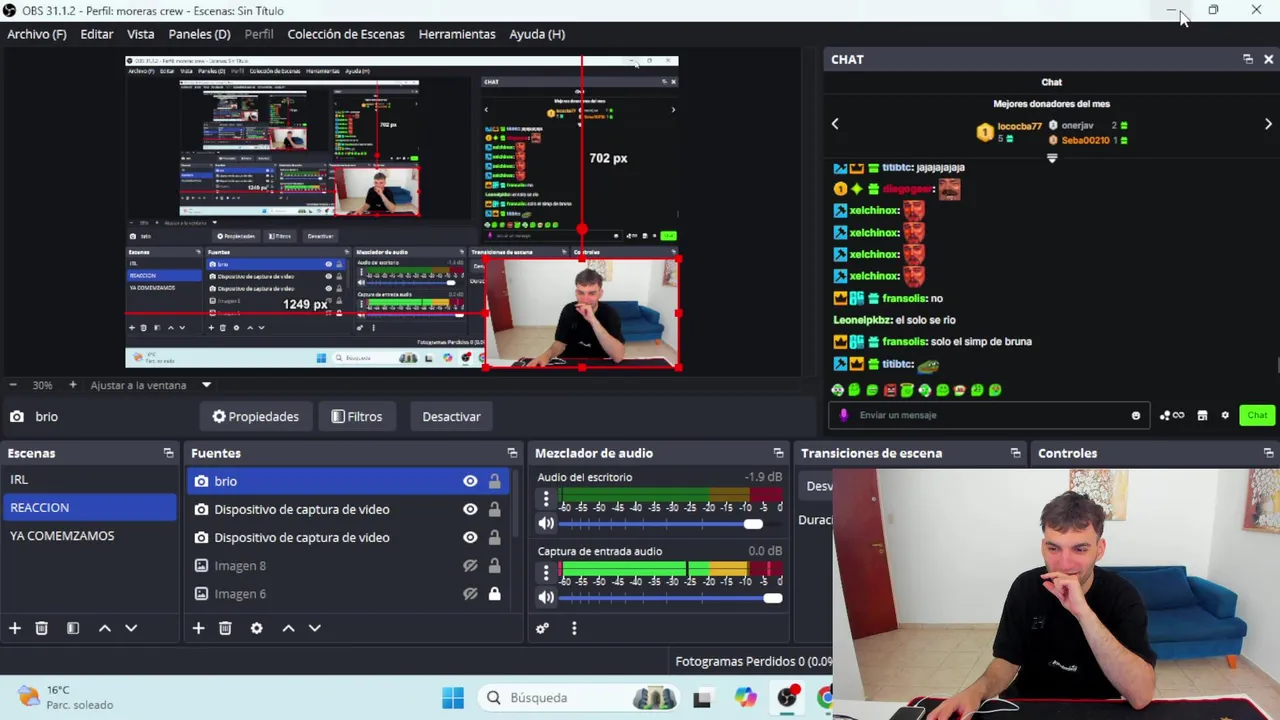Delete selected scene using trash icon
Screen dimensions: 1280x720
(42, 628)
